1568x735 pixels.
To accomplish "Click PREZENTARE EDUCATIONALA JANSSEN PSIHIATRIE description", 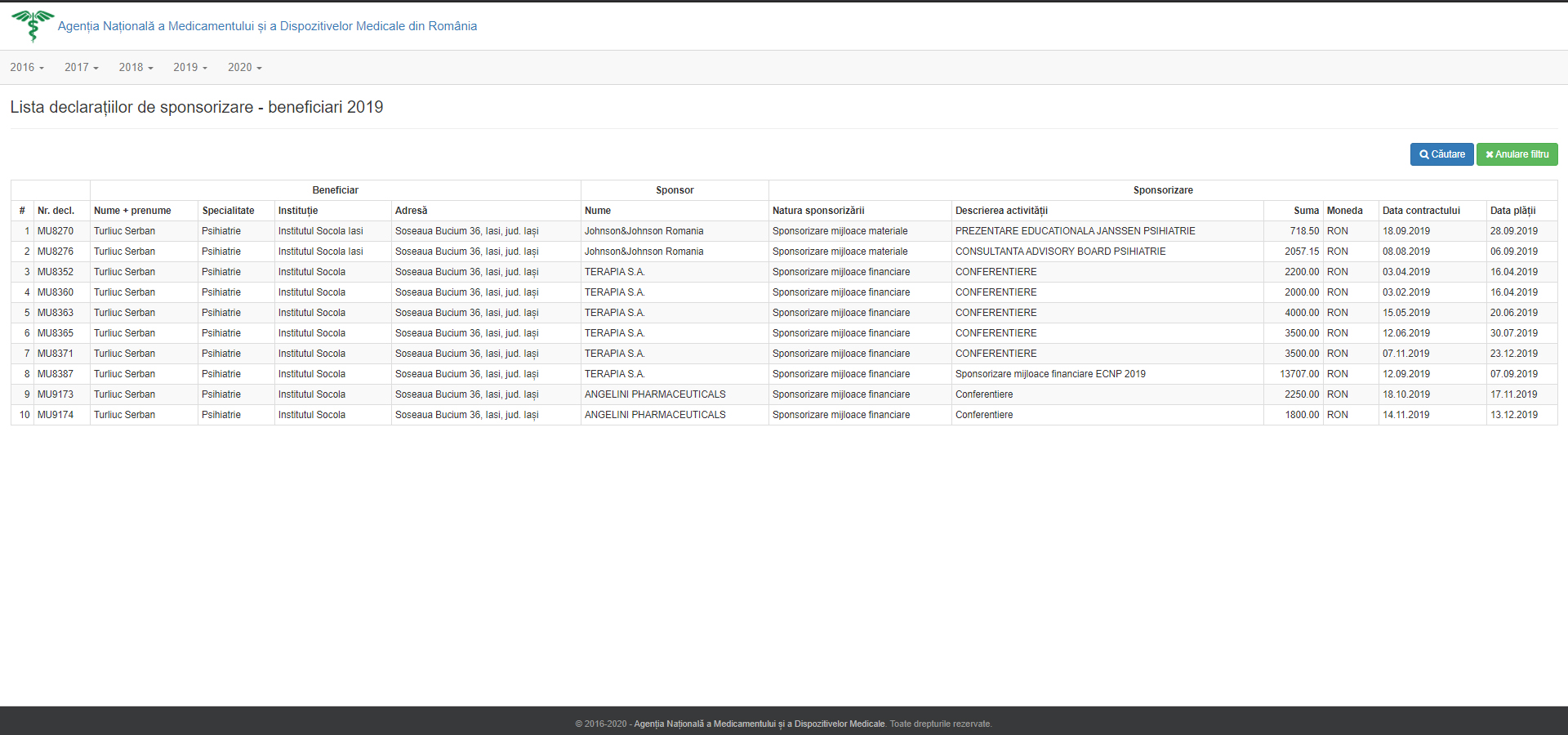I will click(x=1076, y=231).
